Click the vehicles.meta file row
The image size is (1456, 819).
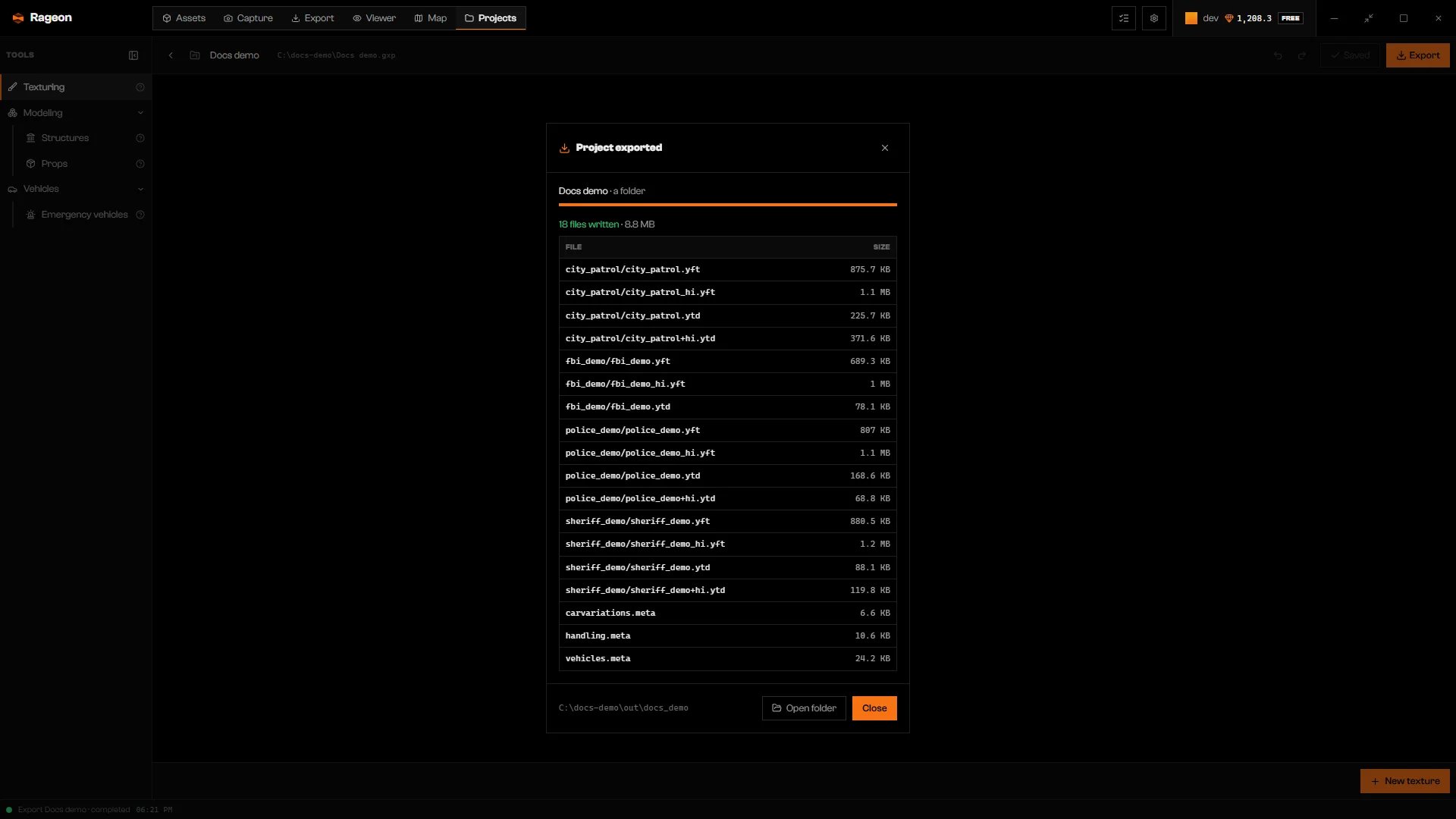click(728, 659)
